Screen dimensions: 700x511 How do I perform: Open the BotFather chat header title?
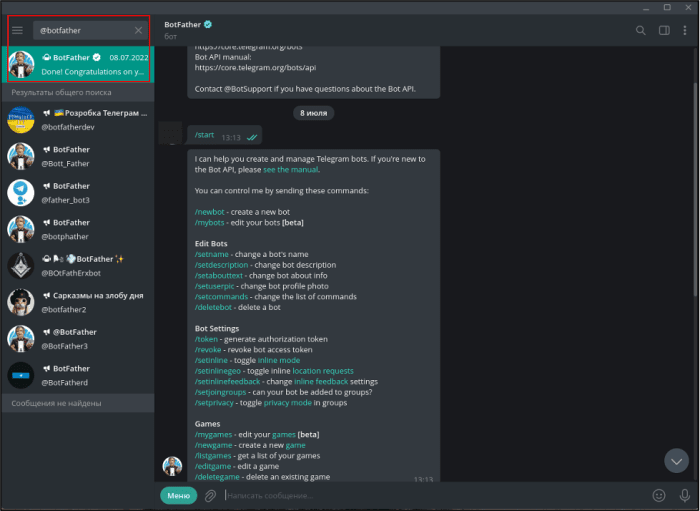[183, 25]
